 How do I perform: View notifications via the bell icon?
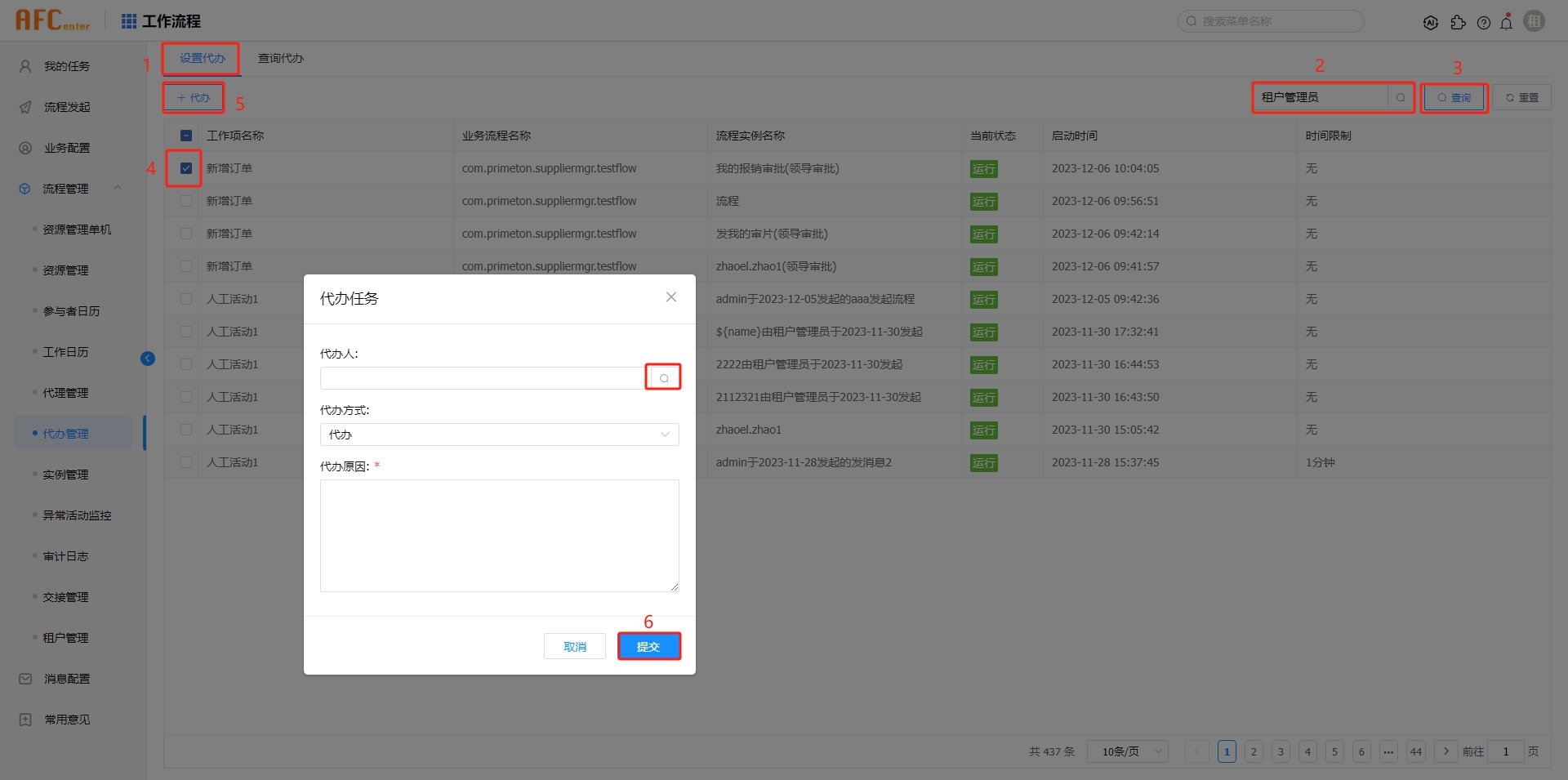(1507, 22)
